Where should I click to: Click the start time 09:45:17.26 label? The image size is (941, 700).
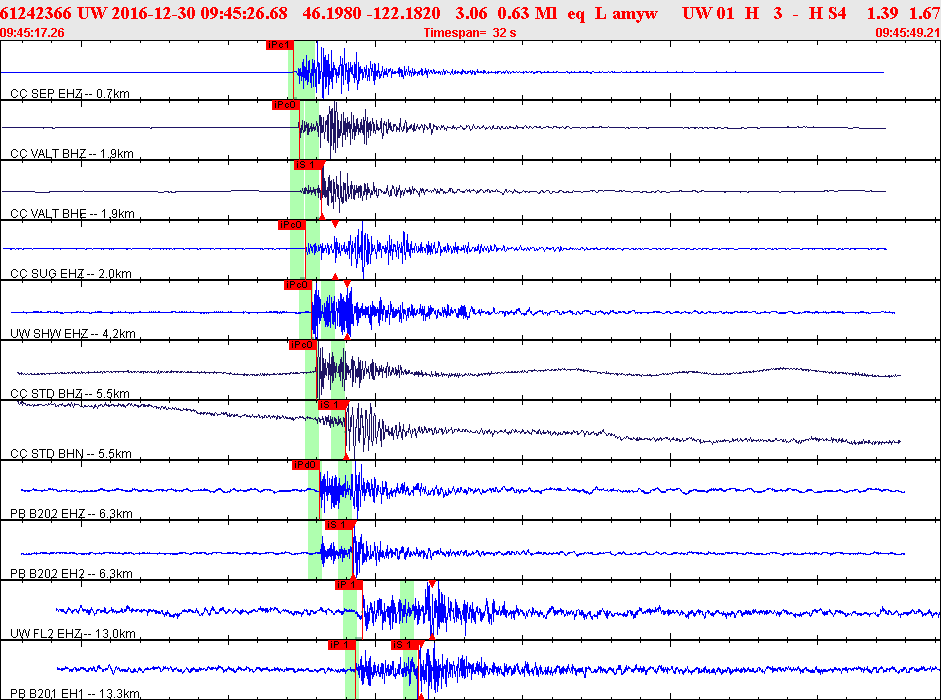tap(32, 33)
